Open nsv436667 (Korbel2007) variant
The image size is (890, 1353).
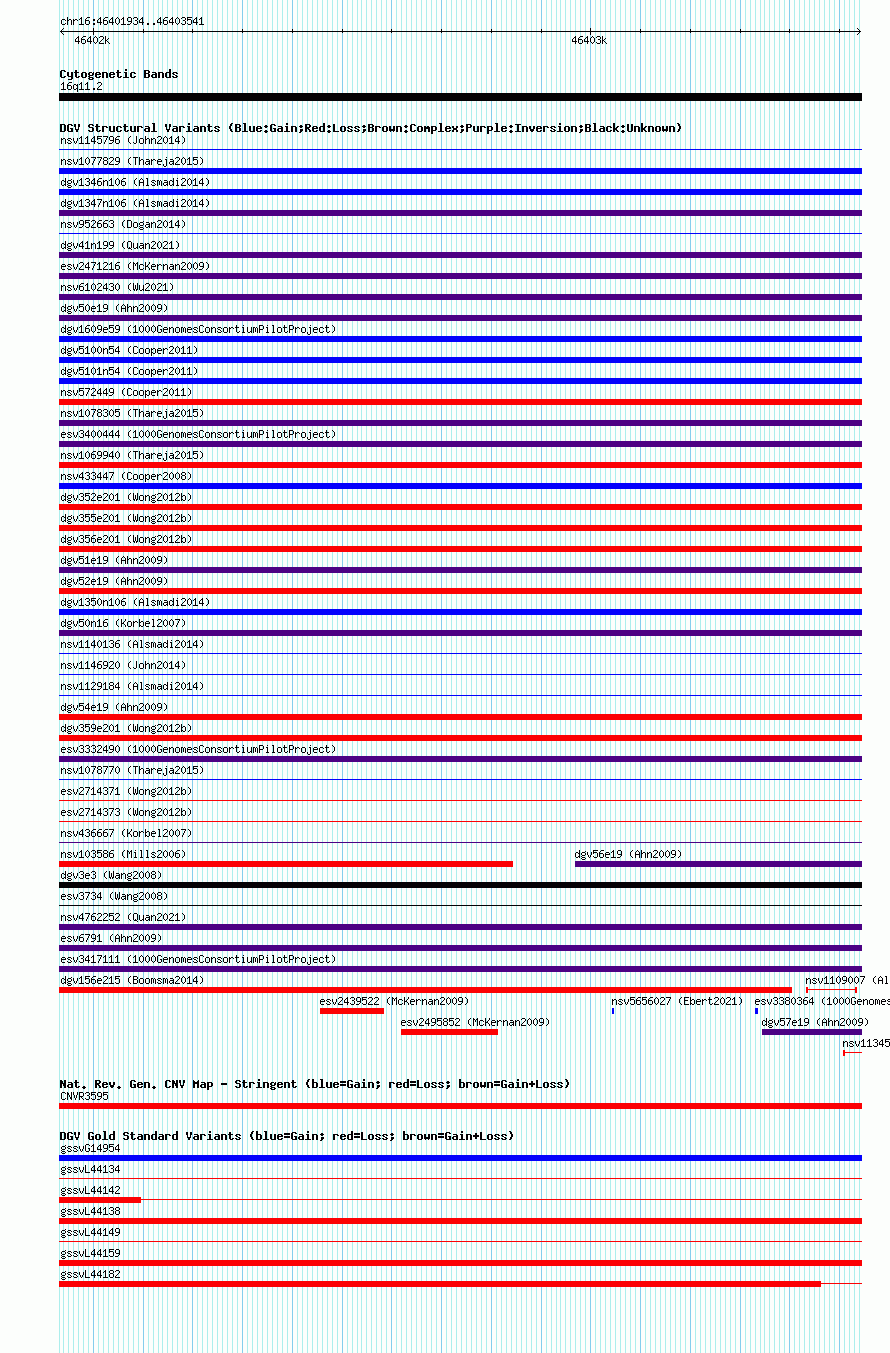[126, 833]
